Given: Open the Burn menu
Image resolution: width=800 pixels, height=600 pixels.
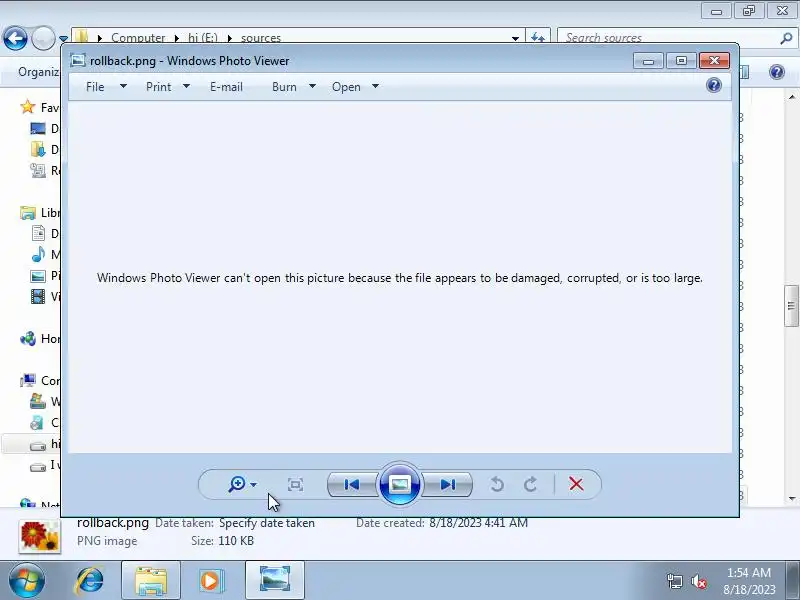Looking at the screenshot, I should pos(284,87).
